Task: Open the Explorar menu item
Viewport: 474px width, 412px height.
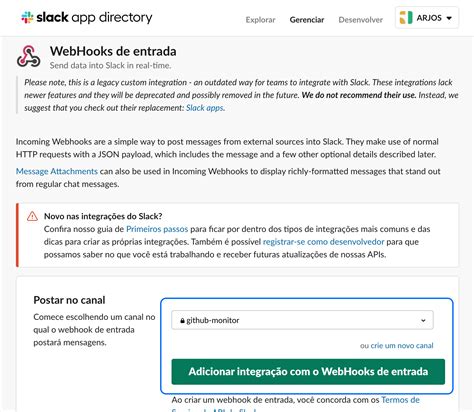Action: pyautogui.click(x=260, y=20)
